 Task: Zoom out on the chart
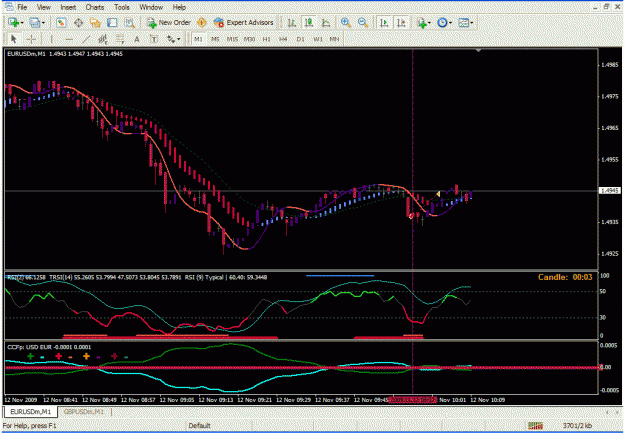363,23
